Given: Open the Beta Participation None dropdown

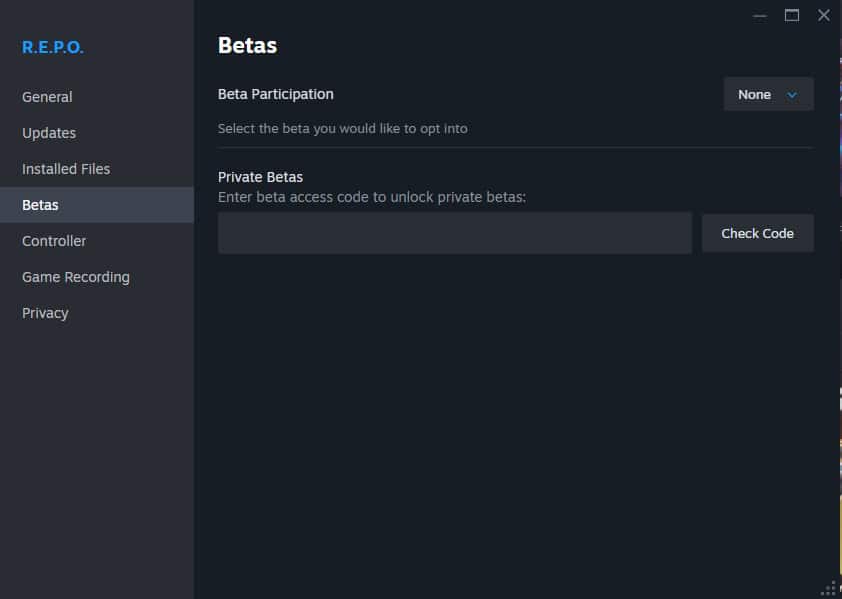Looking at the screenshot, I should pyautogui.click(x=768, y=95).
